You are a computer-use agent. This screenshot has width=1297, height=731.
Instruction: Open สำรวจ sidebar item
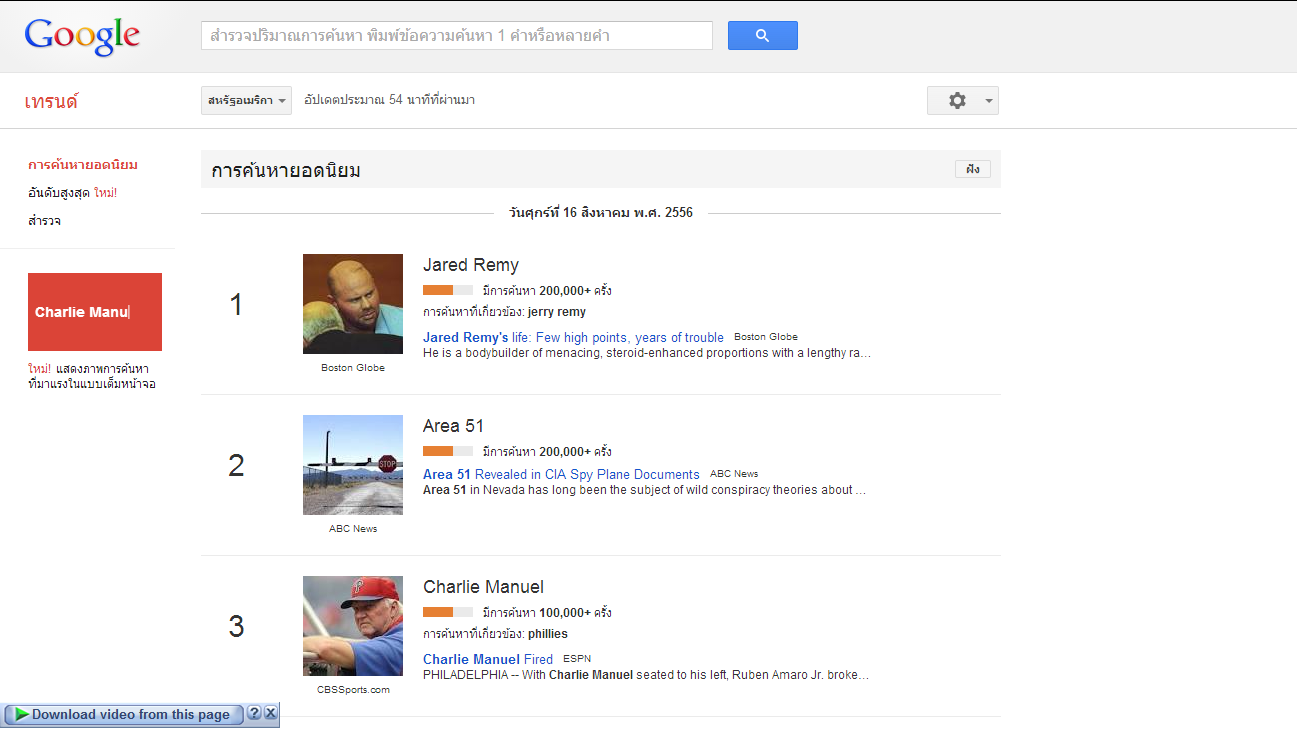pos(44,221)
